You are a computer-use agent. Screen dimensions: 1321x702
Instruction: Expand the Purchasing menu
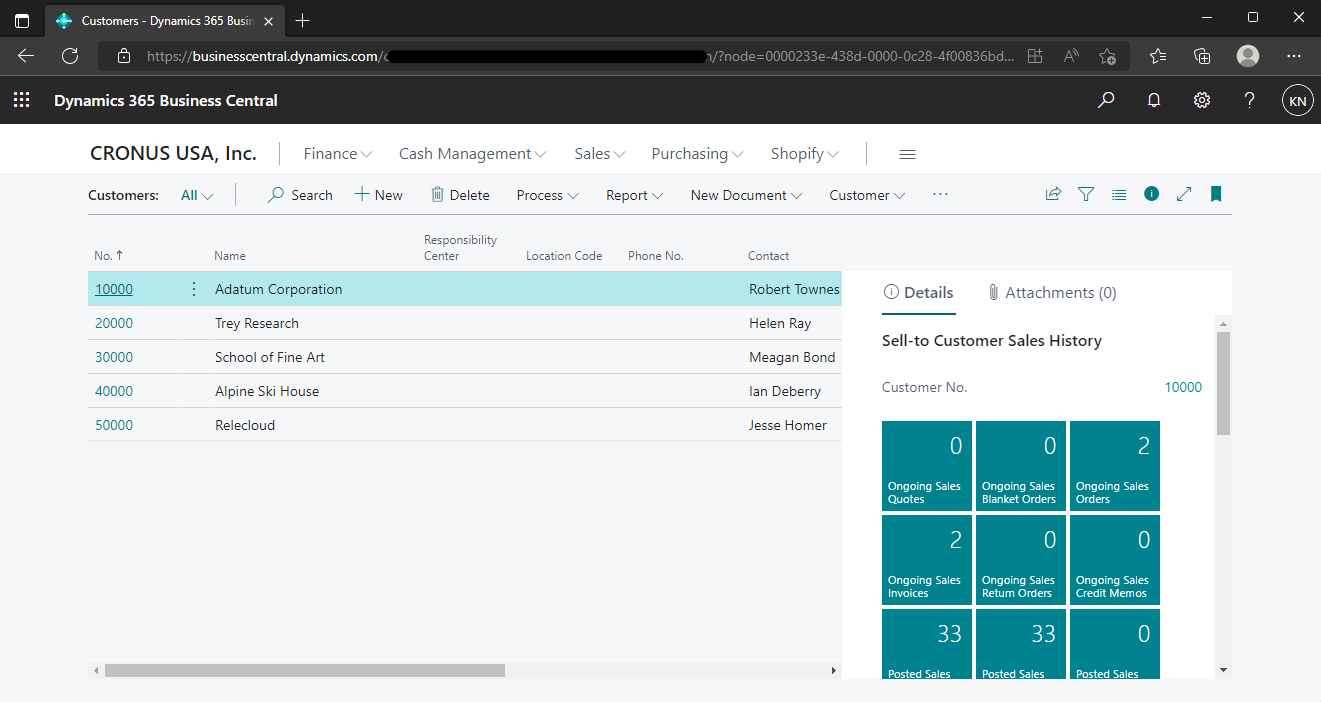pos(698,154)
